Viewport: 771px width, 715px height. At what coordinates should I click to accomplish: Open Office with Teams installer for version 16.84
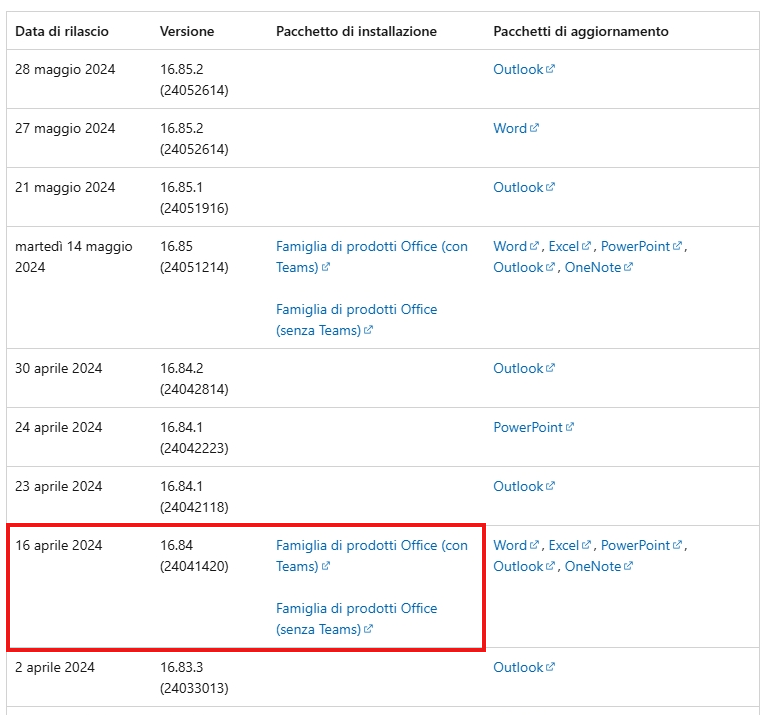371,556
